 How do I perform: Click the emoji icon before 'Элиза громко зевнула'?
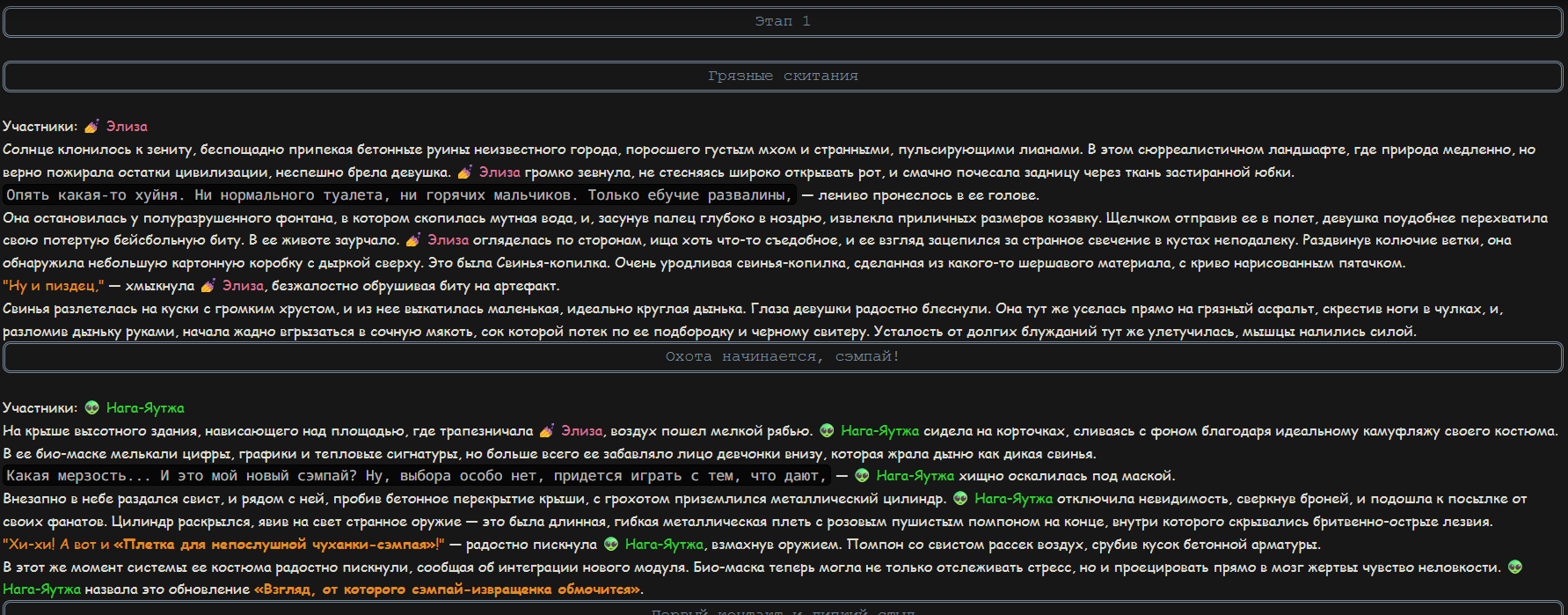click(x=464, y=172)
